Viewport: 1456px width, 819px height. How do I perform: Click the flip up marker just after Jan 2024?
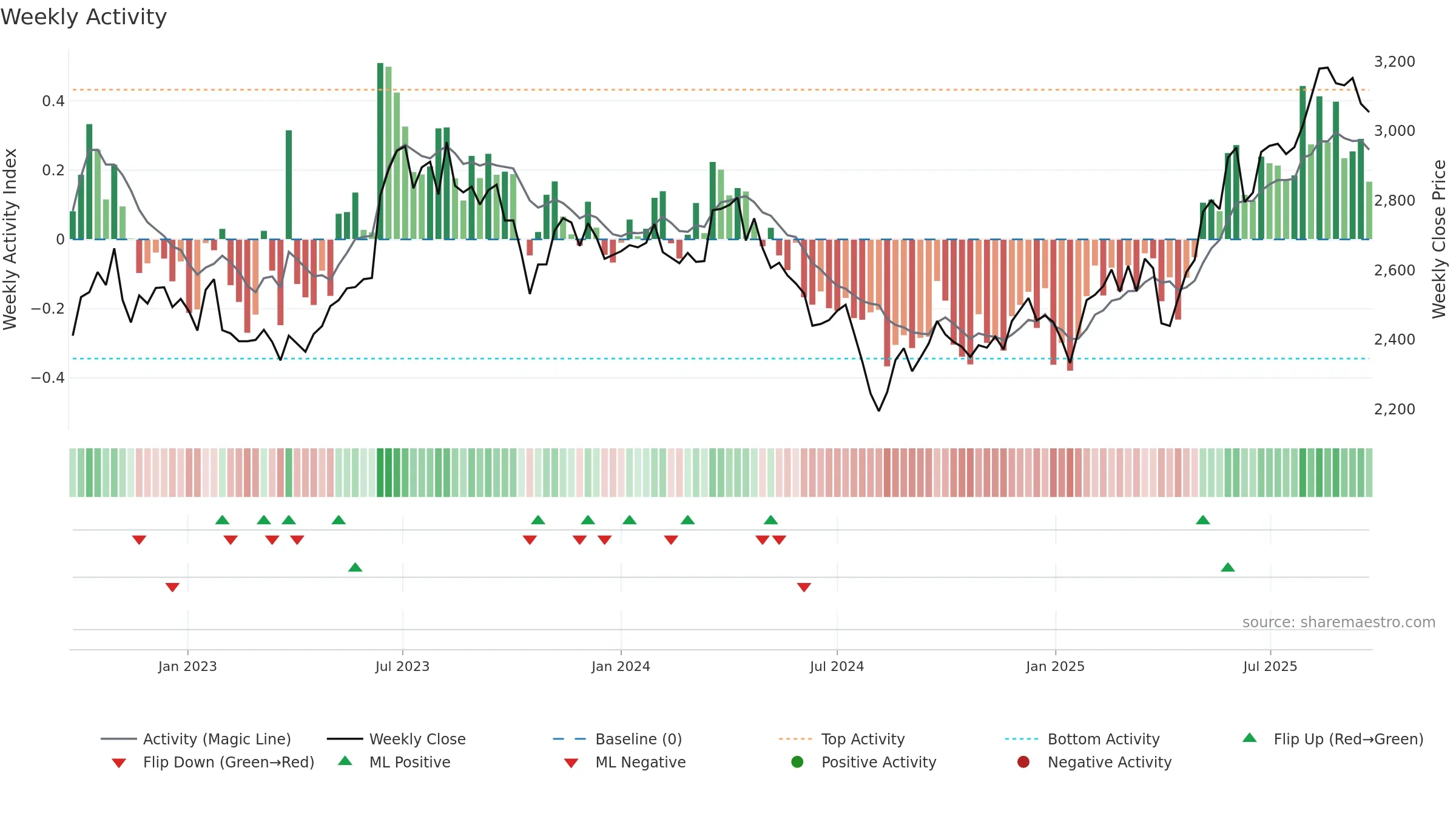[630, 520]
